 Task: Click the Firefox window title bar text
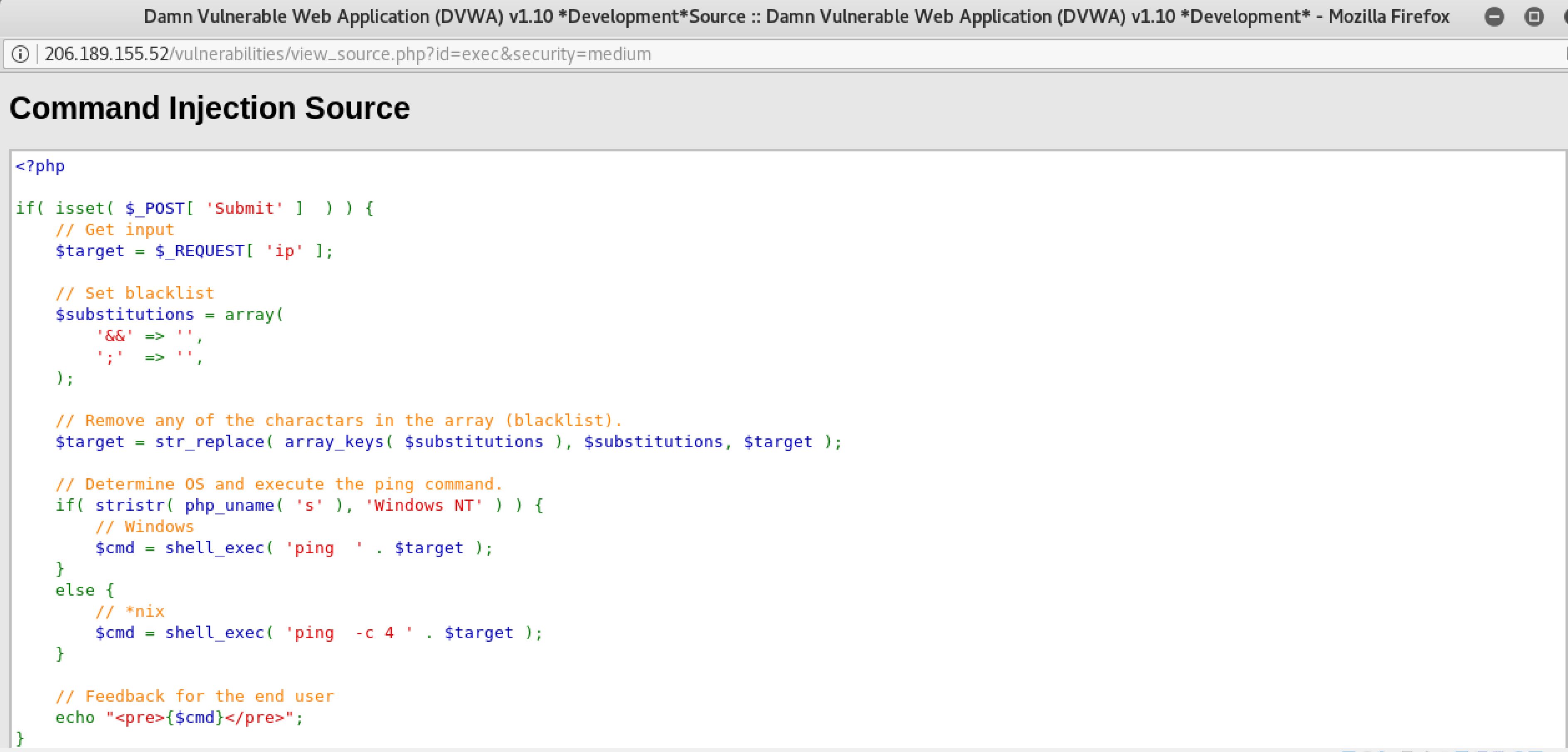797,17
